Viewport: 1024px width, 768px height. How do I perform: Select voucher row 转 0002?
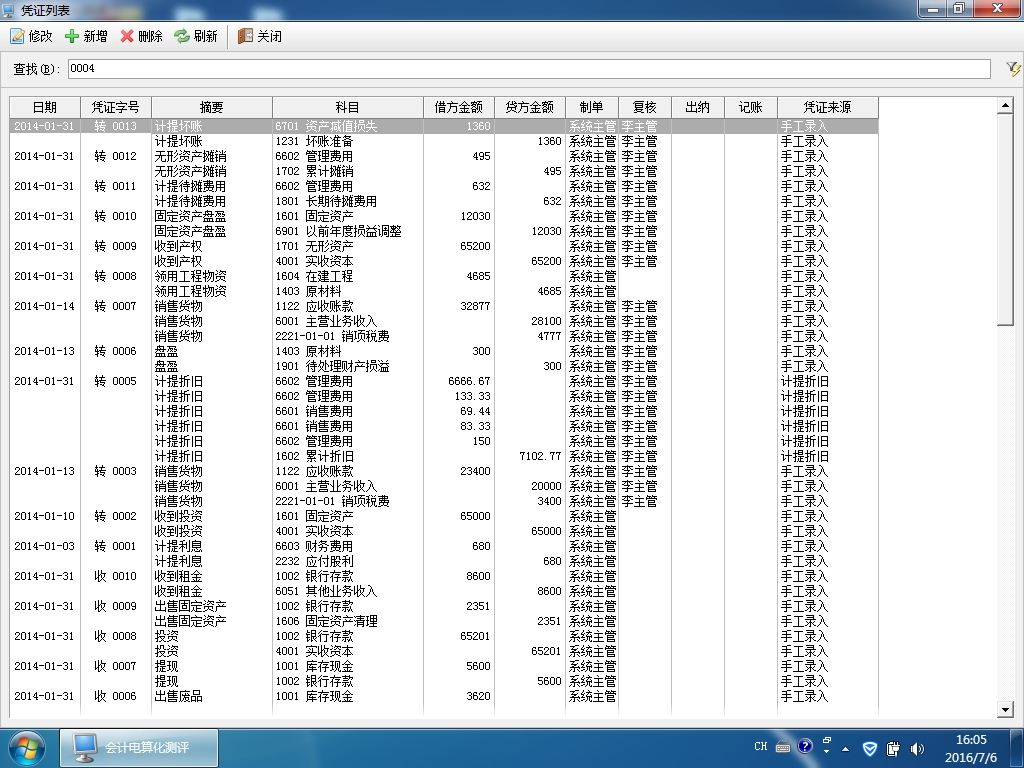point(443,517)
